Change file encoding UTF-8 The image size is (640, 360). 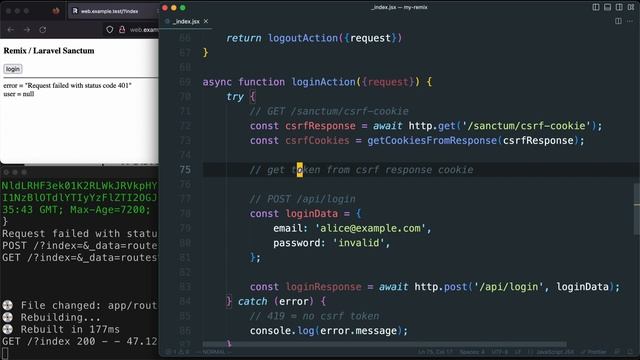tap(500, 352)
